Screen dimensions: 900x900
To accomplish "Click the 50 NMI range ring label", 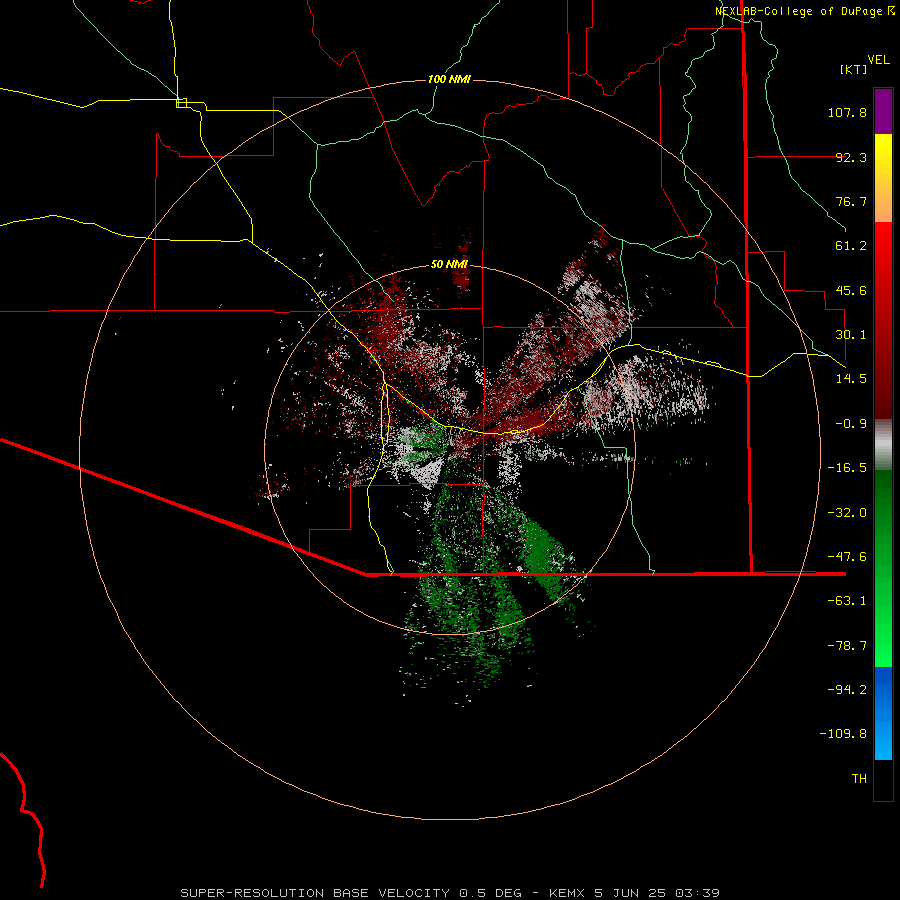I will coord(449,264).
